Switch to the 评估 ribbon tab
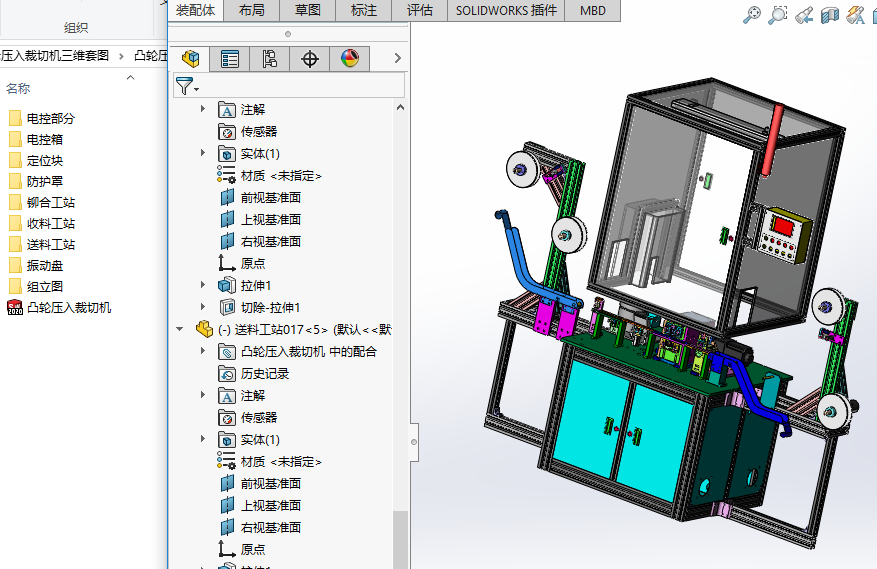877x569 pixels. 420,10
